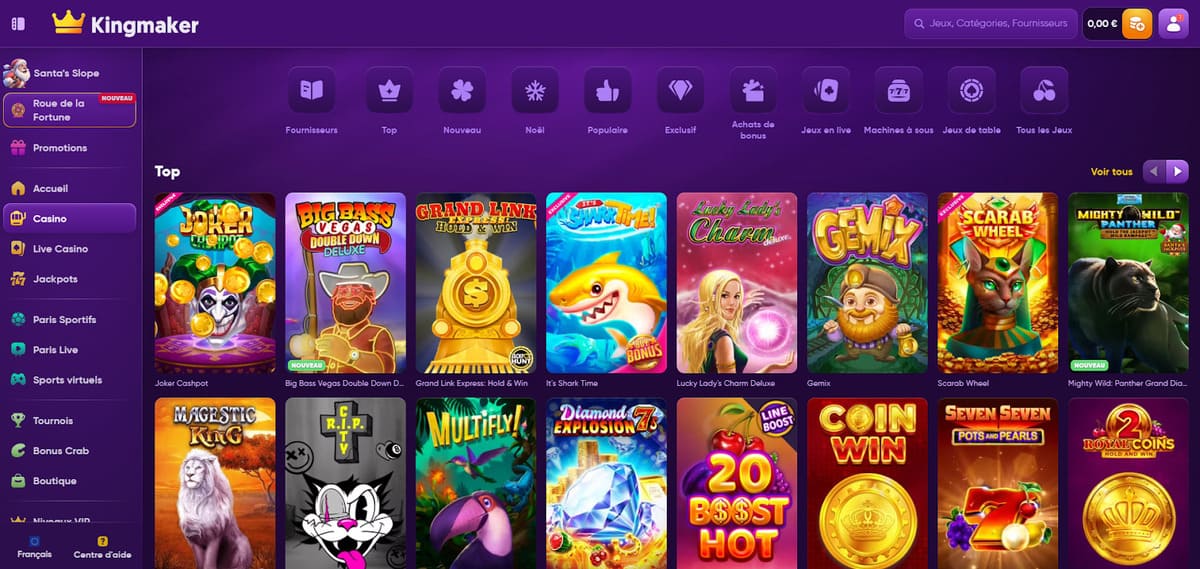Image resolution: width=1200 pixels, height=569 pixels.
Task: Click the orange deposit wallet button
Action: click(1137, 23)
